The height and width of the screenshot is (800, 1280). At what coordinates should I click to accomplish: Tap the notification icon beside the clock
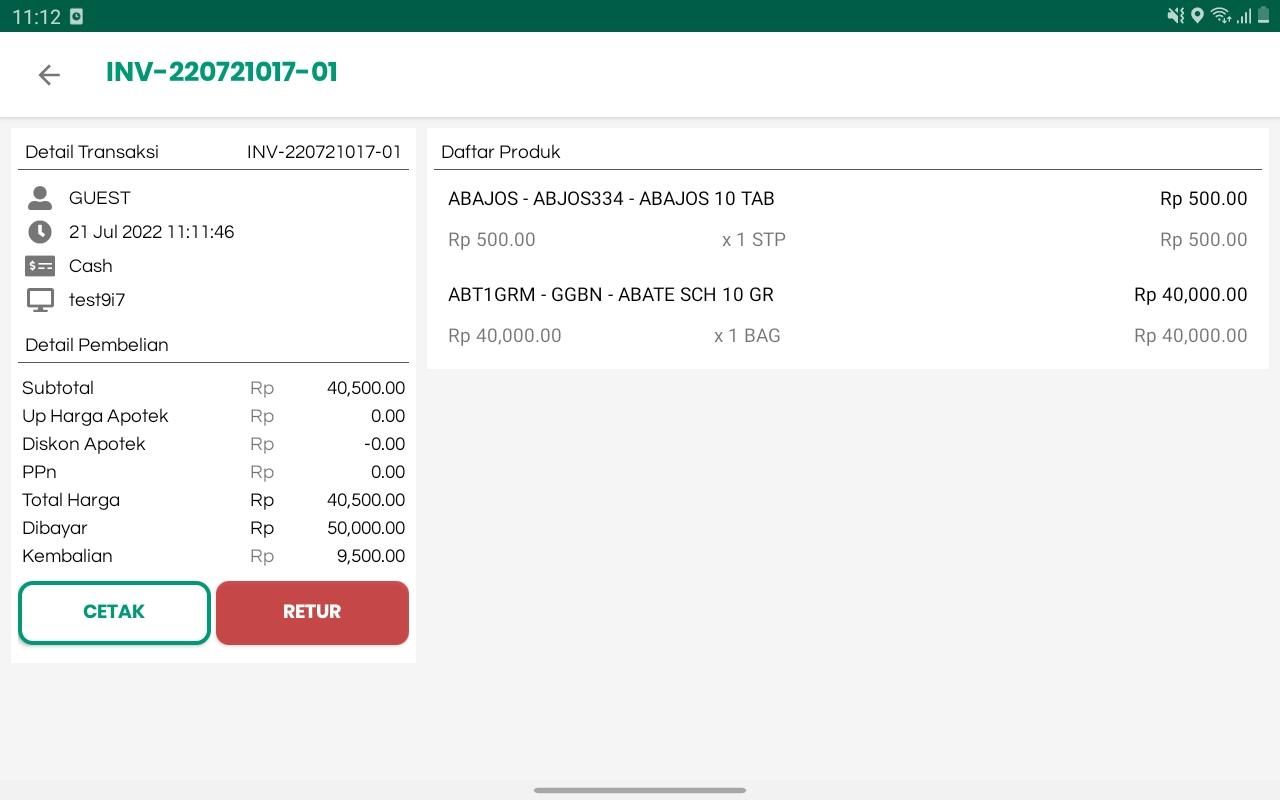click(77, 16)
